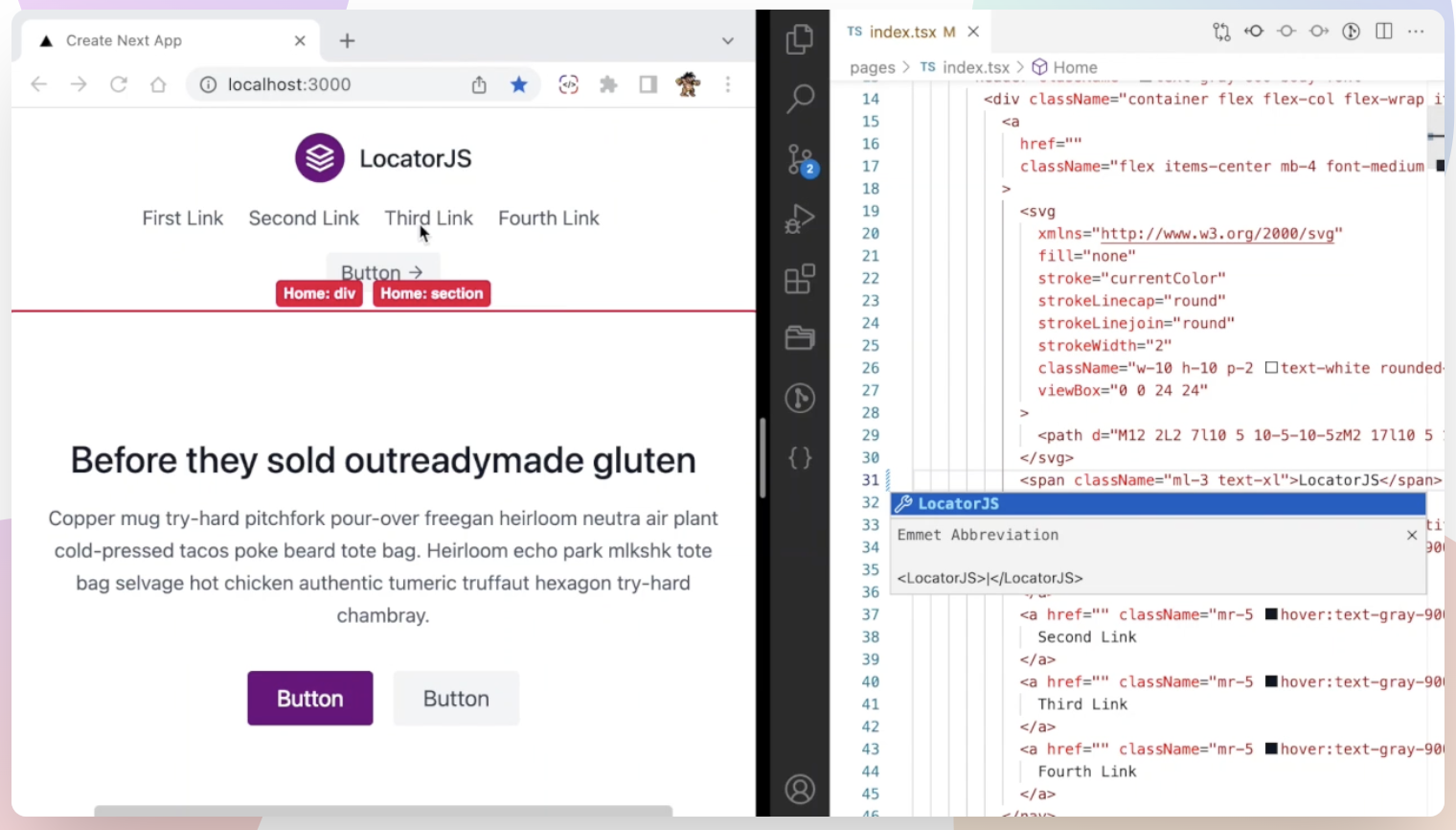
Task: Open the w3.org svg URL on line 20
Action: (x=1217, y=233)
